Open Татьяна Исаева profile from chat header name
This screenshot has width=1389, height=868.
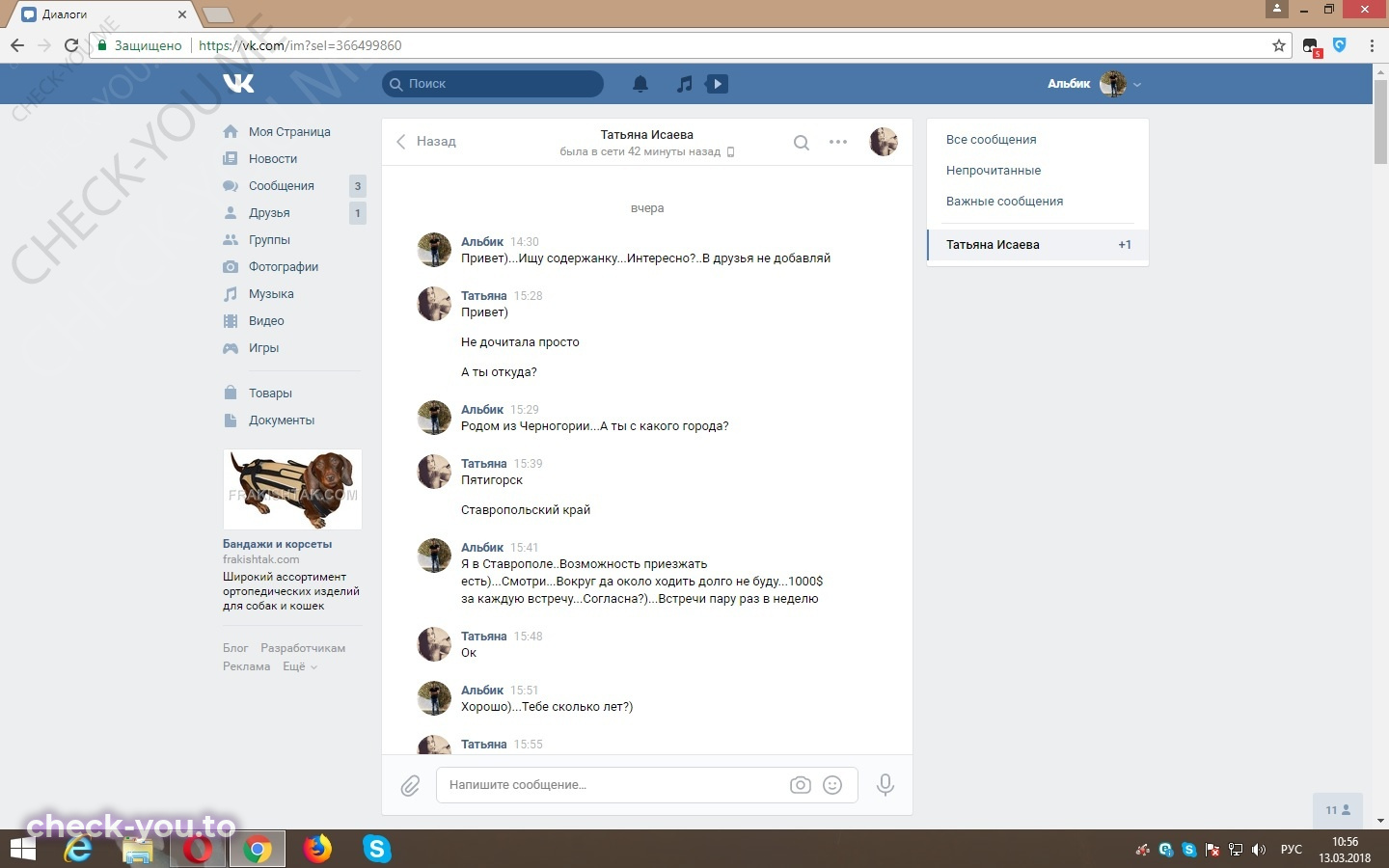pyautogui.click(x=646, y=135)
